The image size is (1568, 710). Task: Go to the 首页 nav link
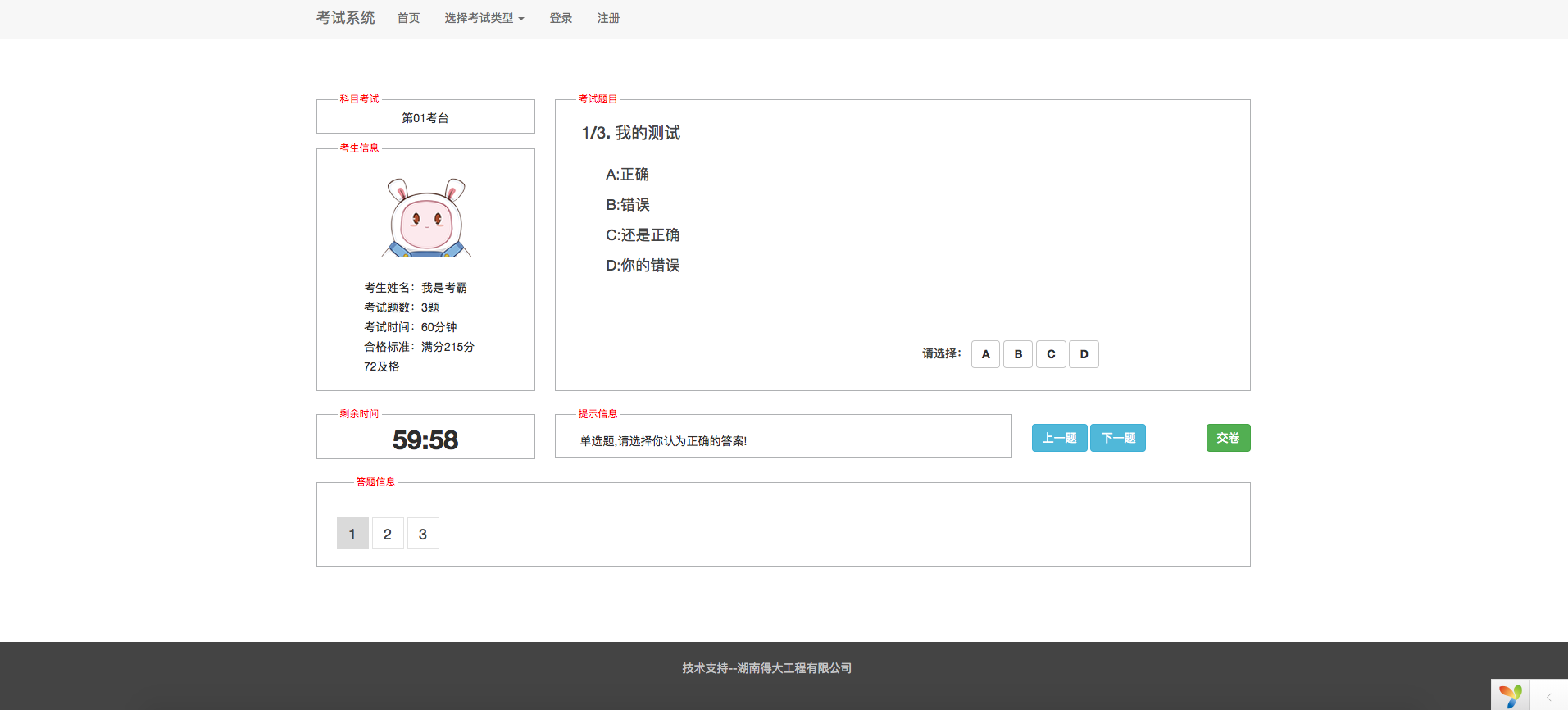pyautogui.click(x=408, y=18)
